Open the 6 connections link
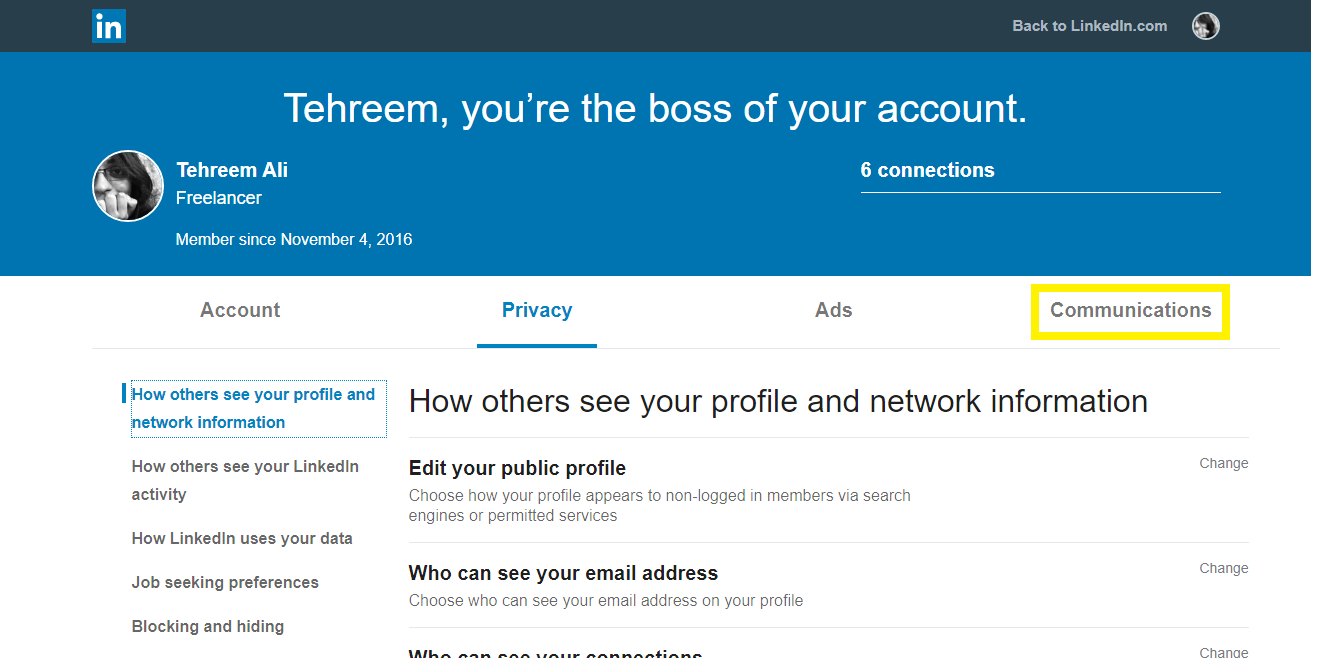Image resolution: width=1326 pixels, height=658 pixels. 928,170
